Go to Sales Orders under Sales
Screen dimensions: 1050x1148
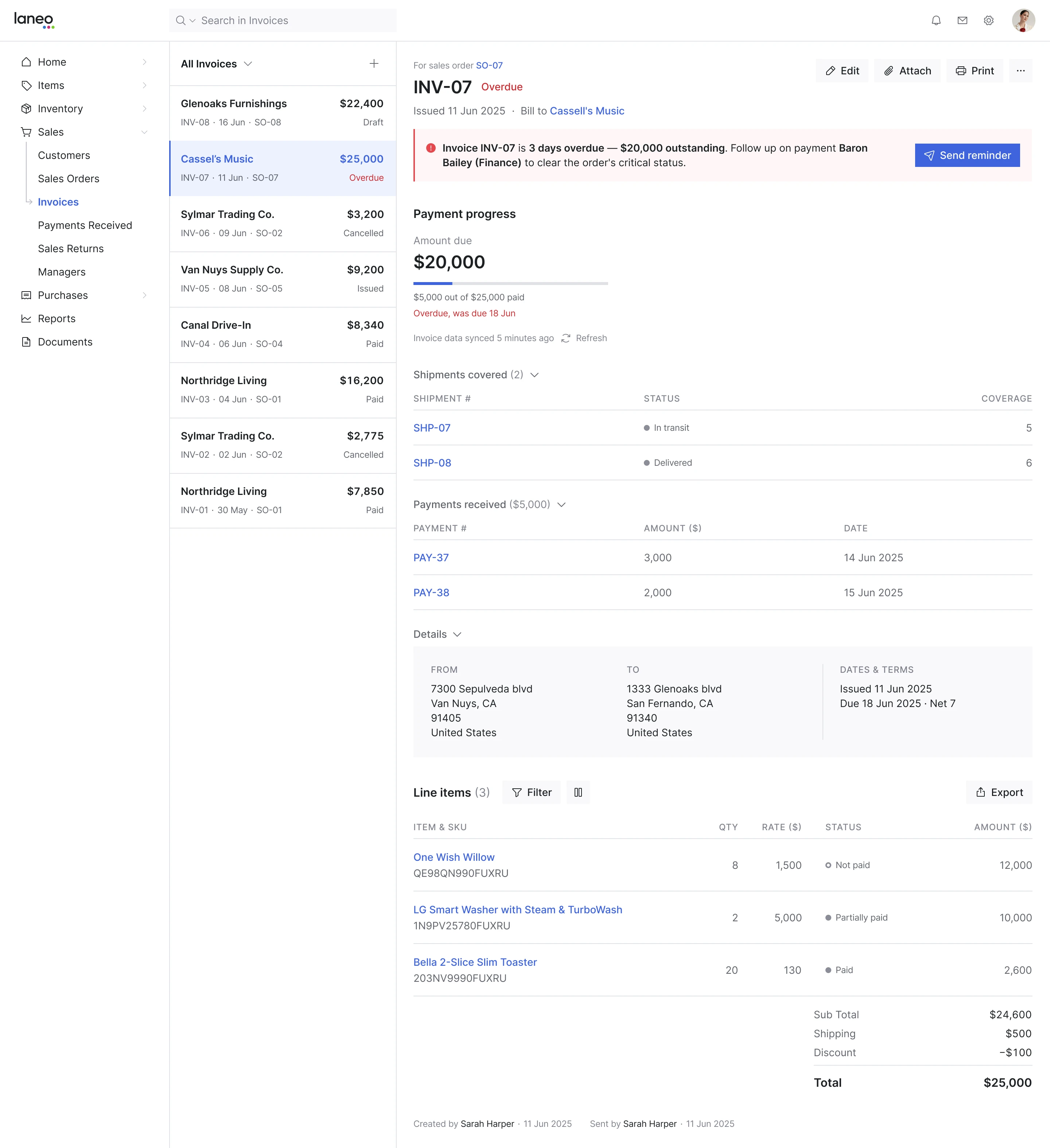(69, 179)
